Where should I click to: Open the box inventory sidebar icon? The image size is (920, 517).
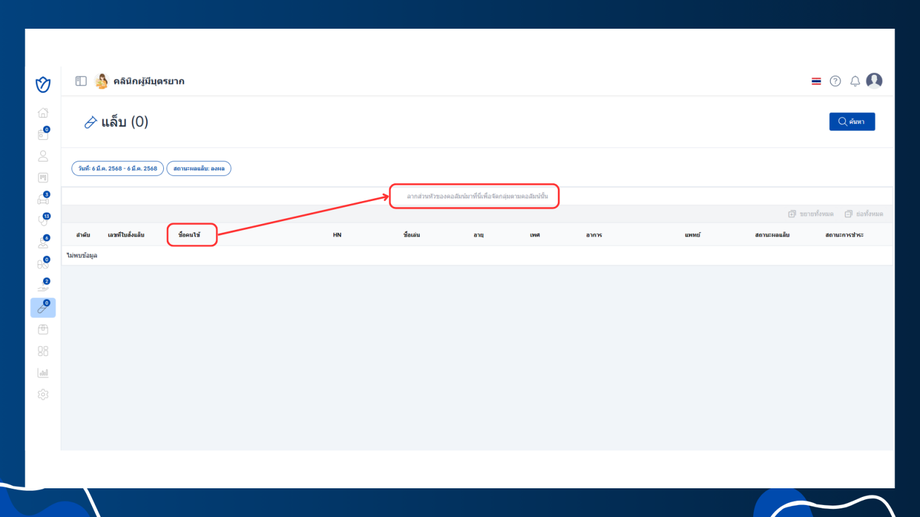(43, 330)
